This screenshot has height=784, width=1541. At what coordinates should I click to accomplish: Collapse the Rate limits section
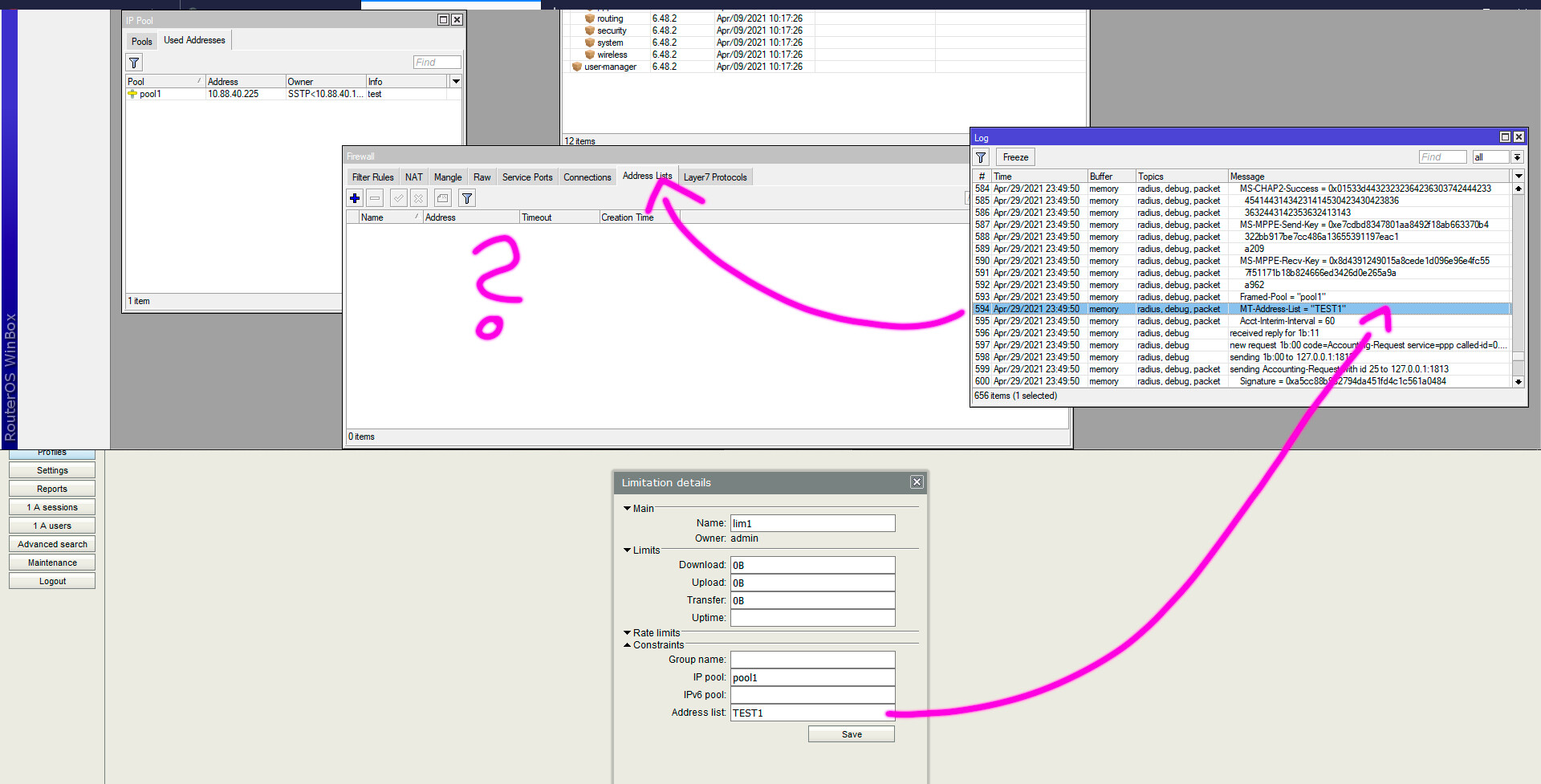click(628, 633)
